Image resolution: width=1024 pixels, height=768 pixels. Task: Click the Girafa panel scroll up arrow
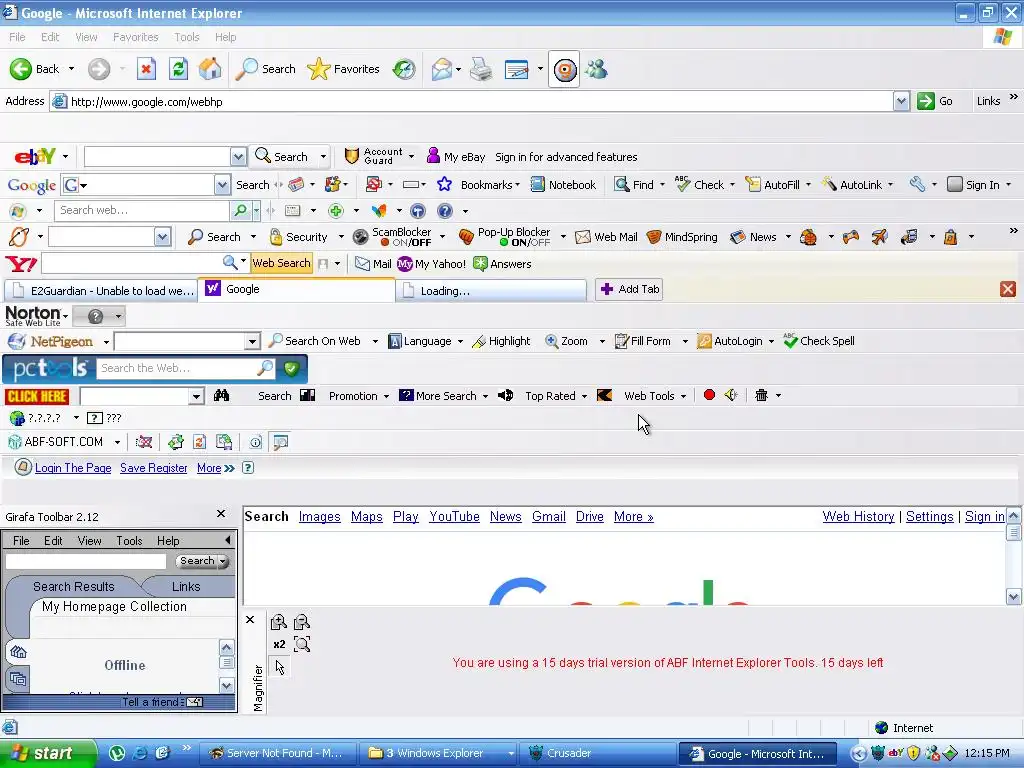[x=227, y=648]
